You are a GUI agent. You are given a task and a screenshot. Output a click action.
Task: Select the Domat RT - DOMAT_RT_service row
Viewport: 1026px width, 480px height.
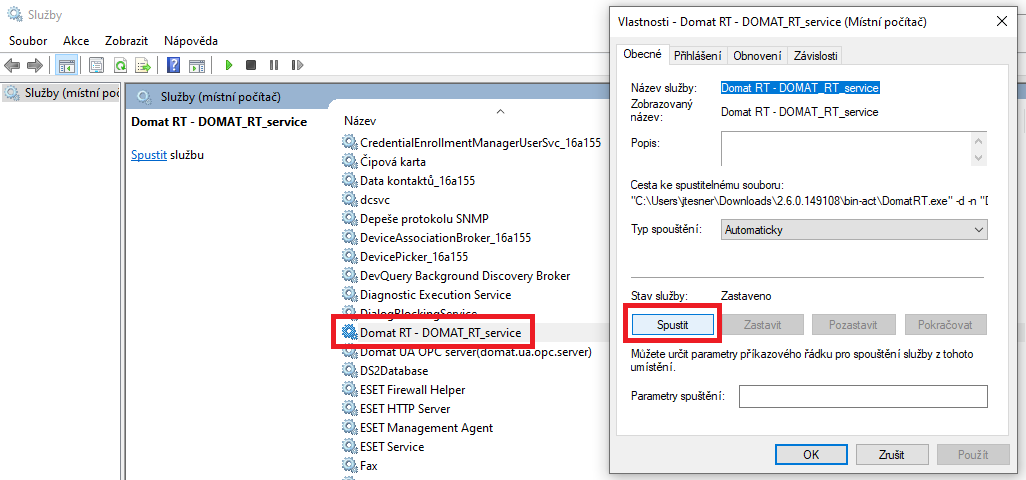coord(440,333)
